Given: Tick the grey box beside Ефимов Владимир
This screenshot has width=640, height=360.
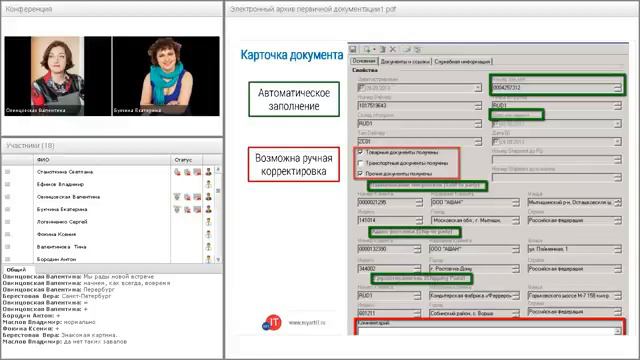Looking at the screenshot, I should coord(8,184).
